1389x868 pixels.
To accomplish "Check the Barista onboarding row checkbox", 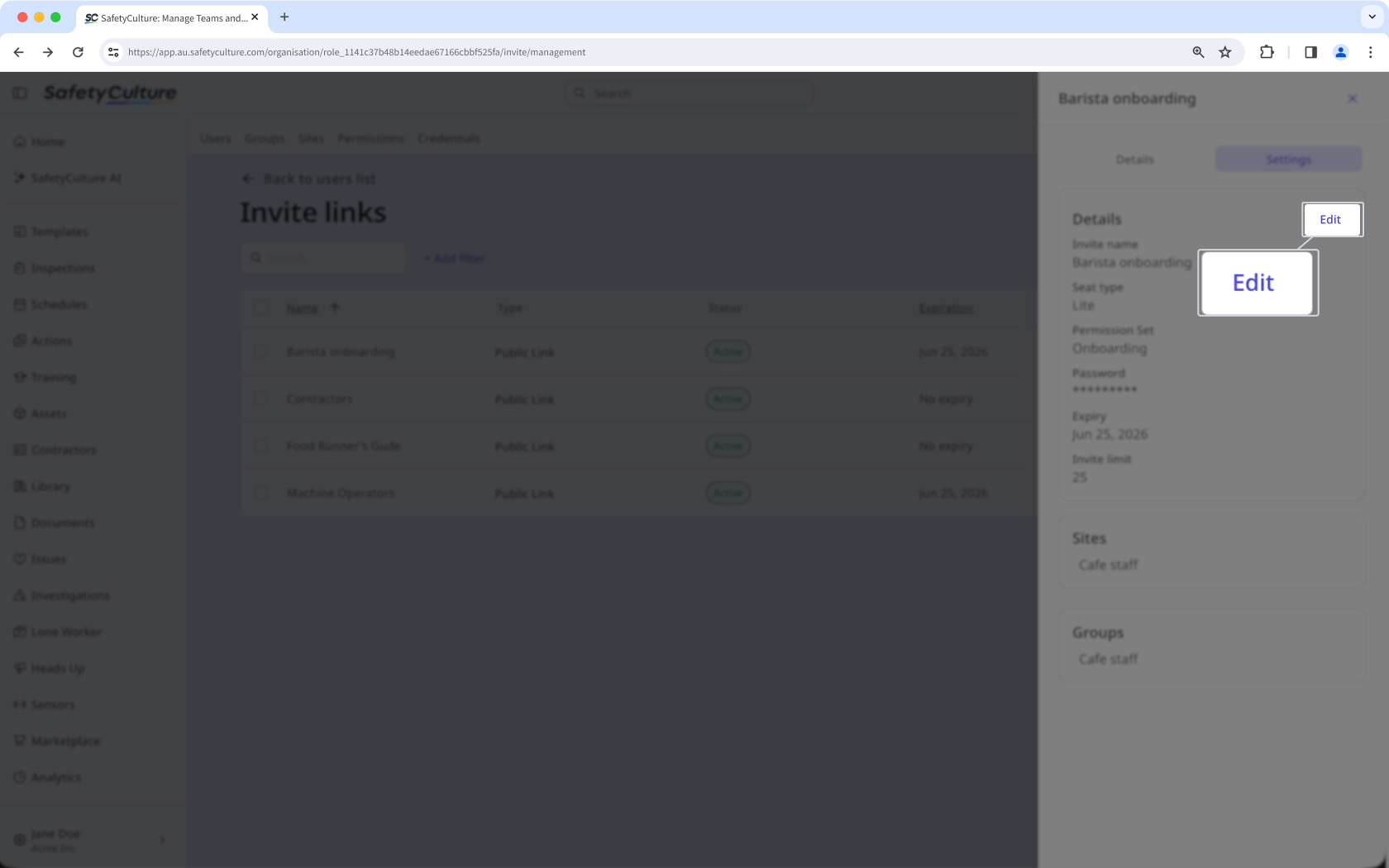I will pos(260,351).
